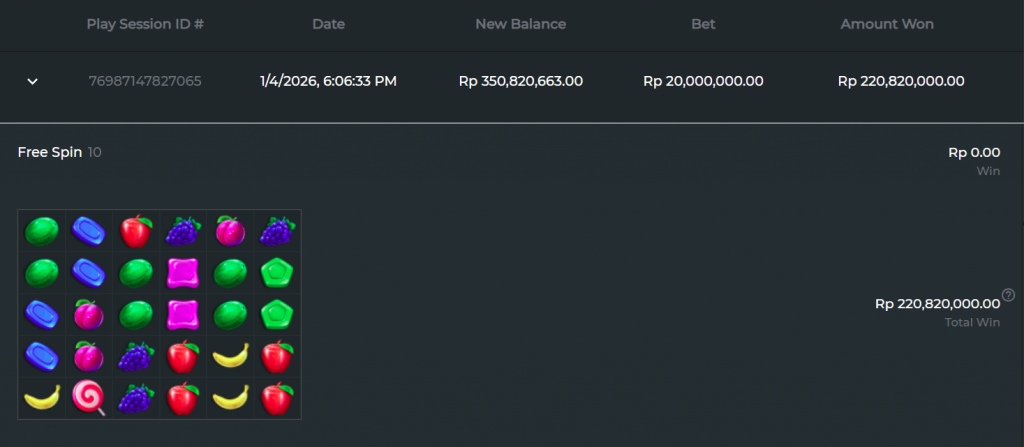Click the Amount Won column header
The image size is (1024, 447).
(x=887, y=24)
